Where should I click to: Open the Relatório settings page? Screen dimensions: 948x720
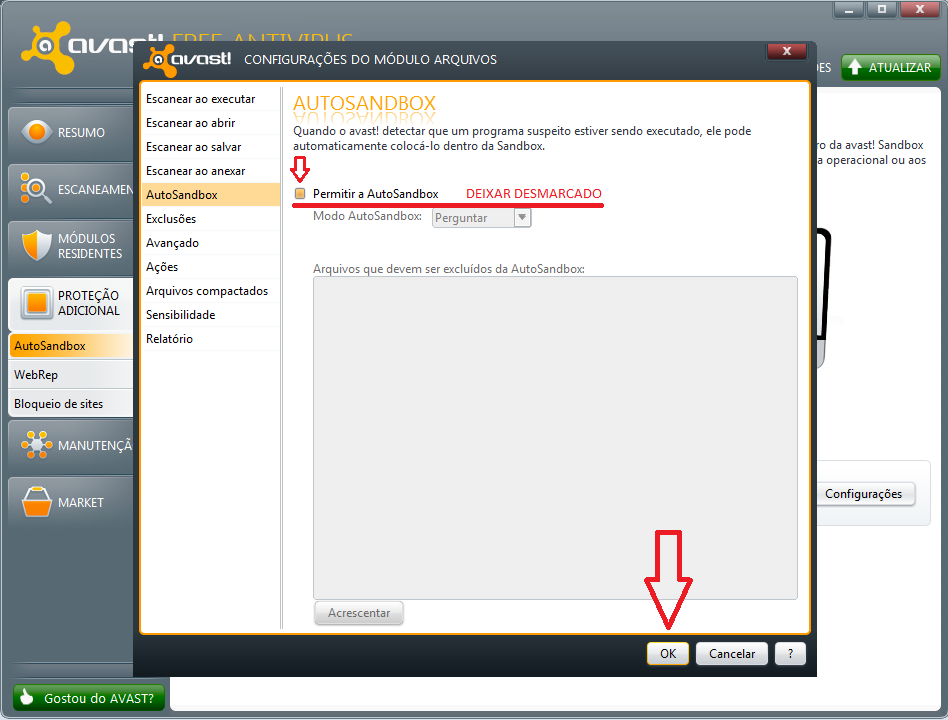(210, 339)
